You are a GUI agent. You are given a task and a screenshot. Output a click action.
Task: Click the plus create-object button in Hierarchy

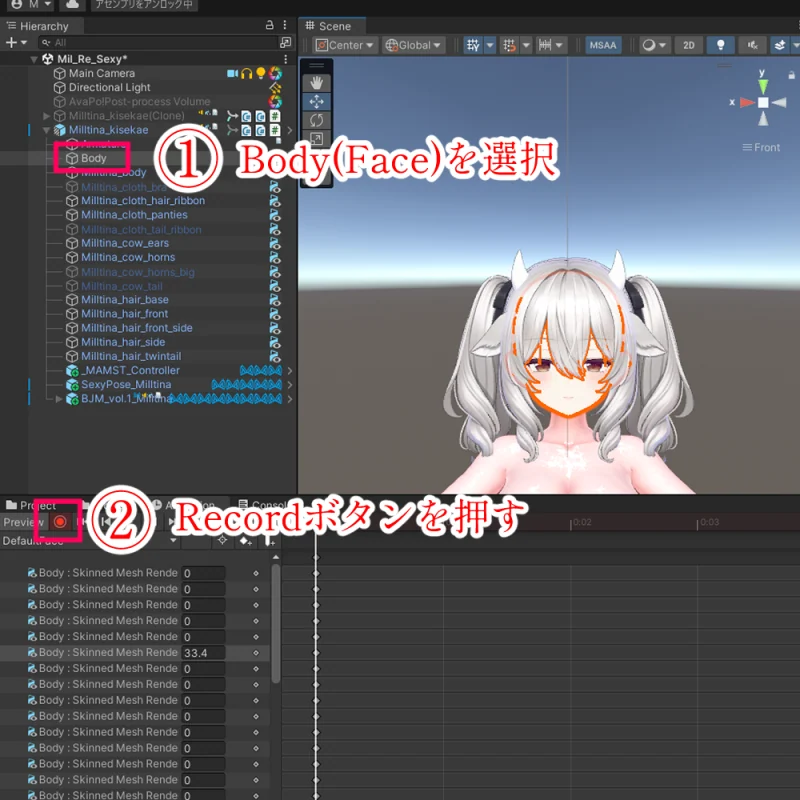point(11,43)
